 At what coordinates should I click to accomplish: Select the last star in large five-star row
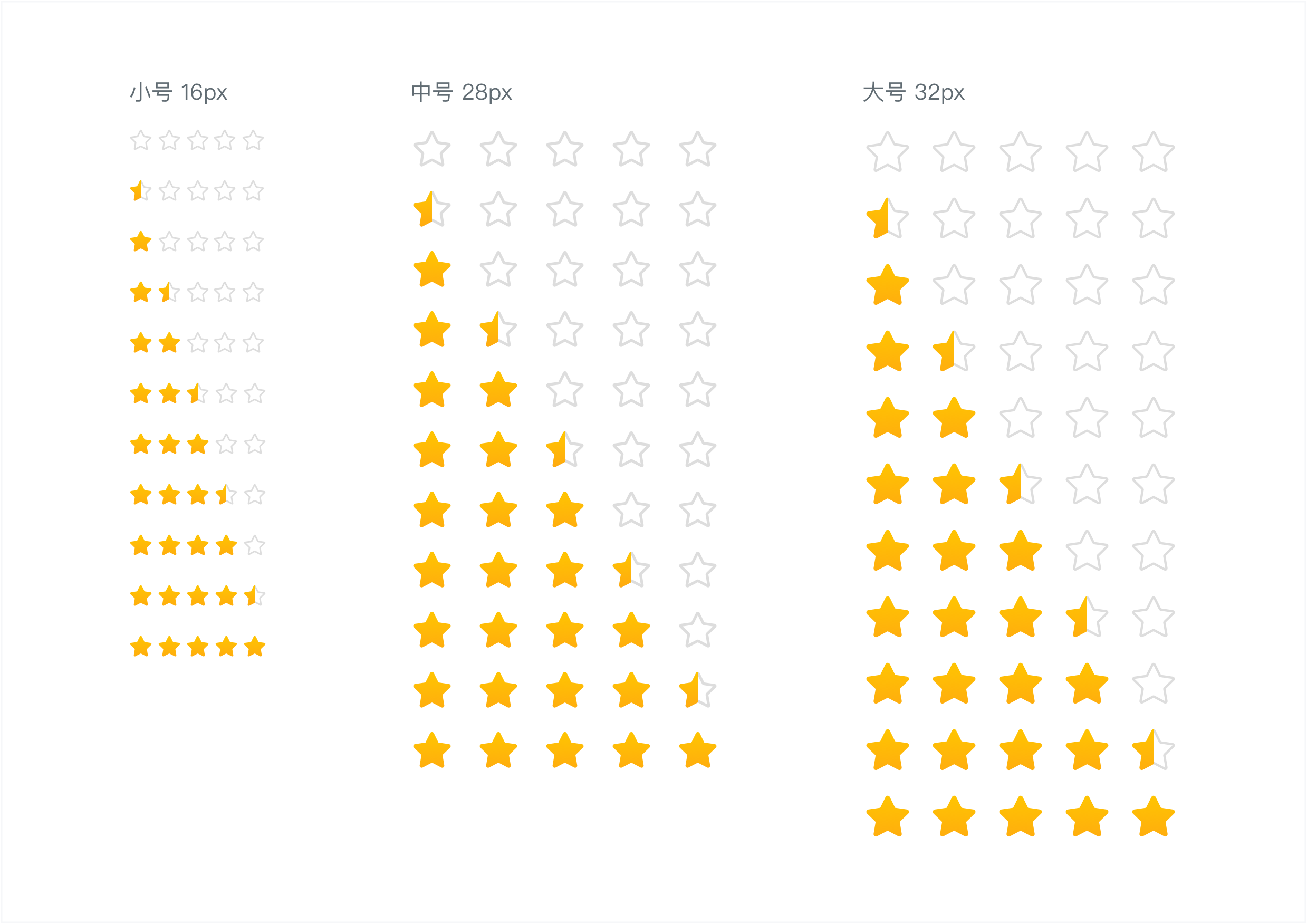tap(1154, 816)
